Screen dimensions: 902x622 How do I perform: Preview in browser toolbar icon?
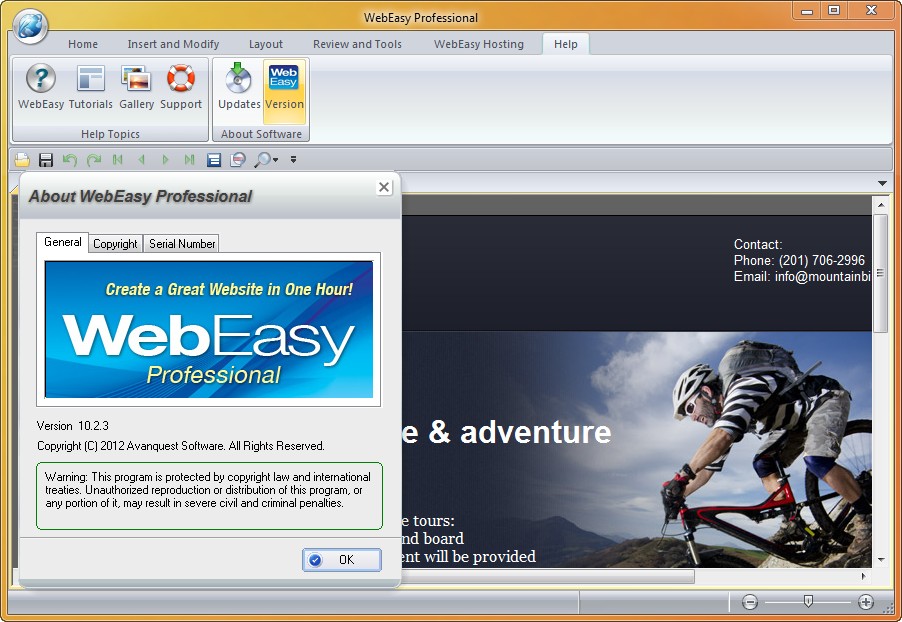click(x=238, y=159)
